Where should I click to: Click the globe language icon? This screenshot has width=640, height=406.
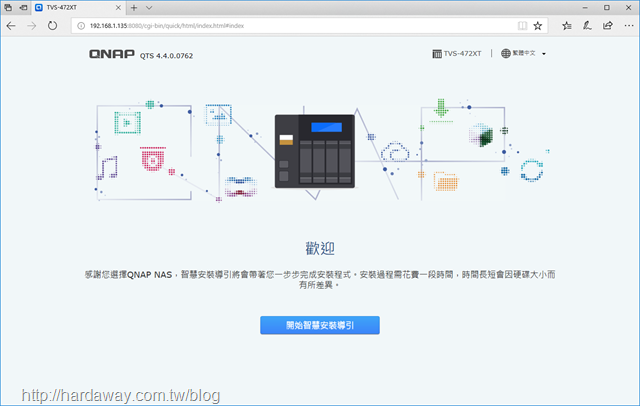pyautogui.click(x=506, y=53)
